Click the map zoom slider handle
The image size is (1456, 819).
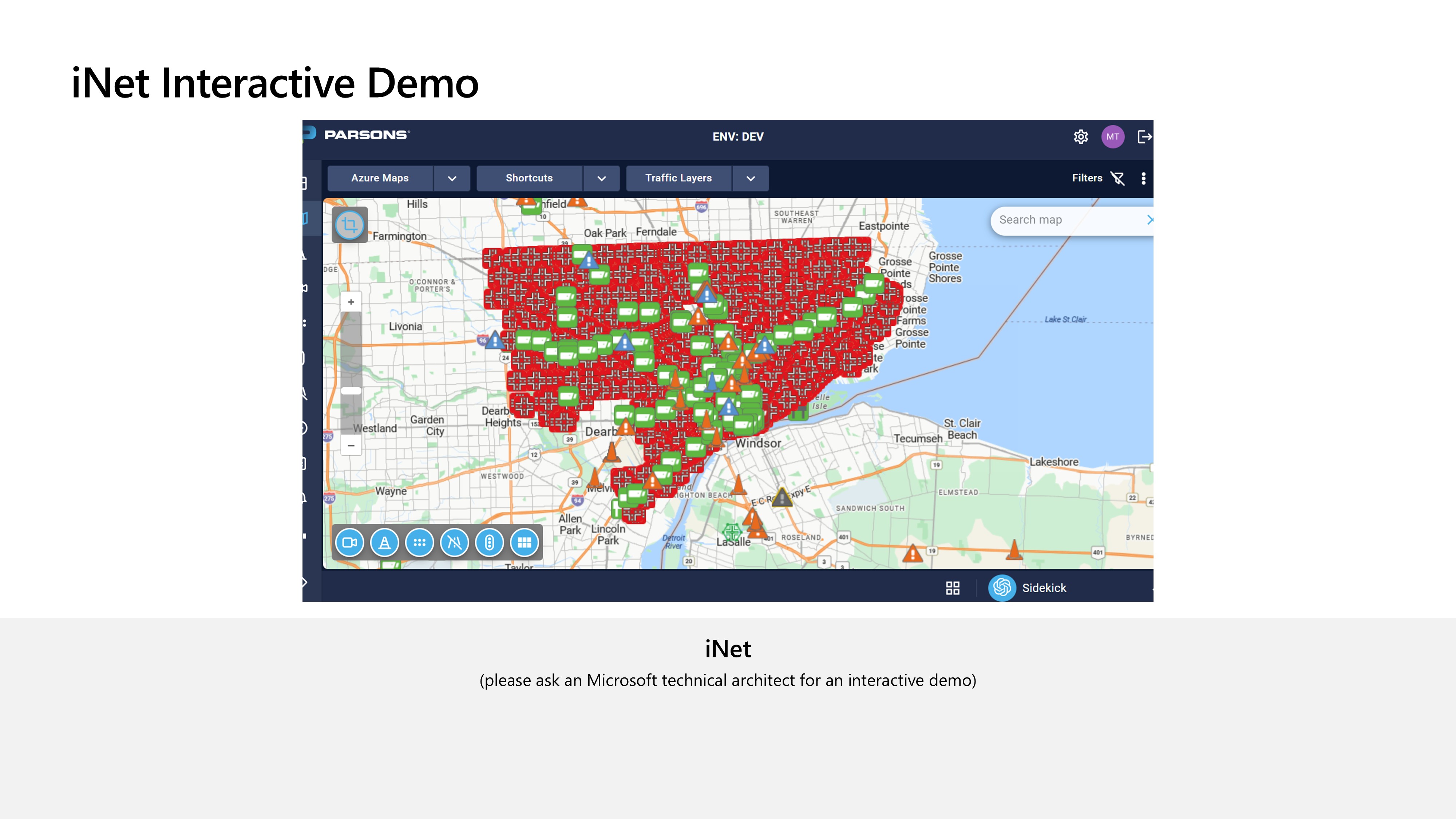pyautogui.click(x=351, y=391)
